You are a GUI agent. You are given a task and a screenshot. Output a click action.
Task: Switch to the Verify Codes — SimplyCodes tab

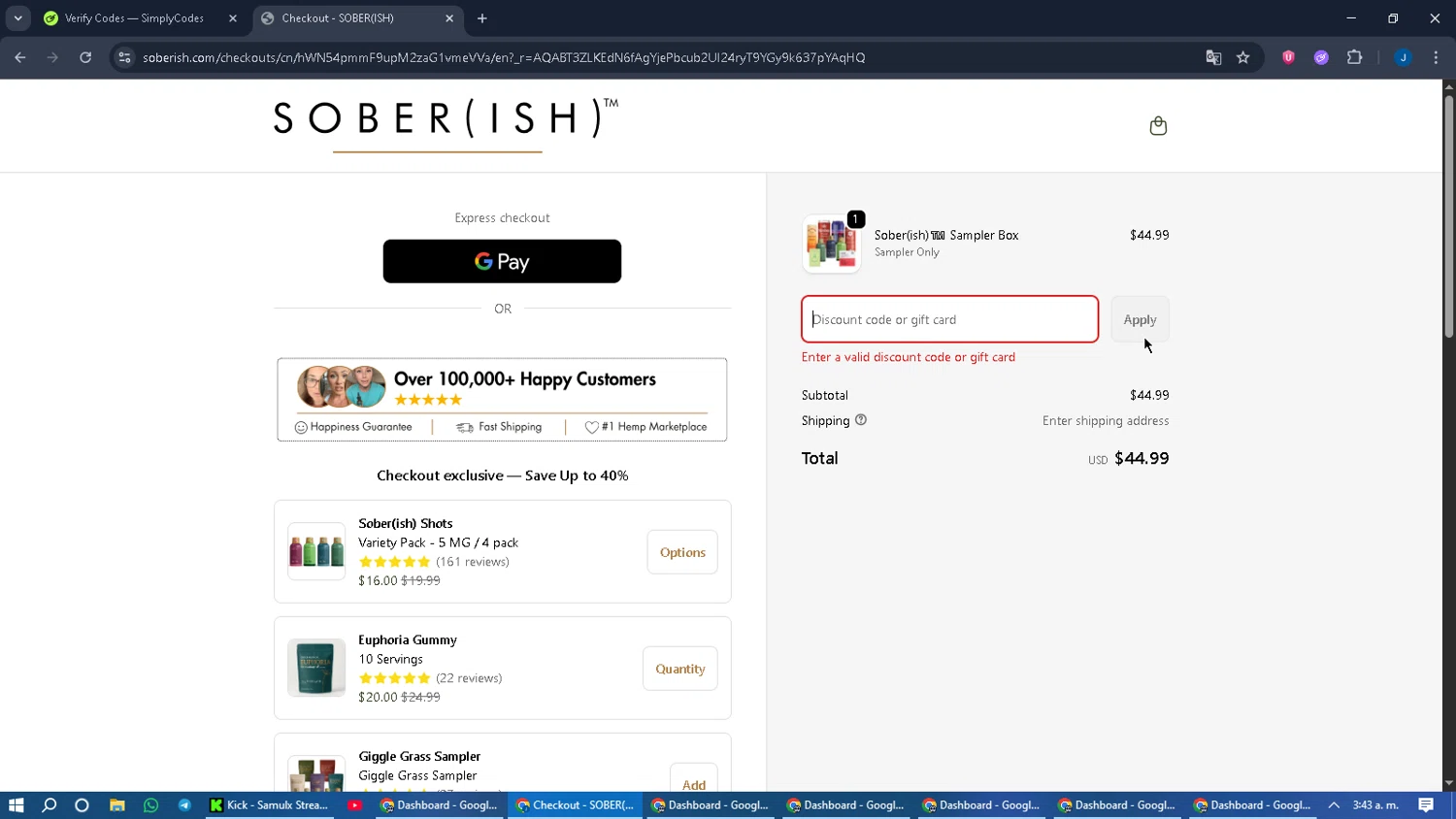pyautogui.click(x=134, y=18)
